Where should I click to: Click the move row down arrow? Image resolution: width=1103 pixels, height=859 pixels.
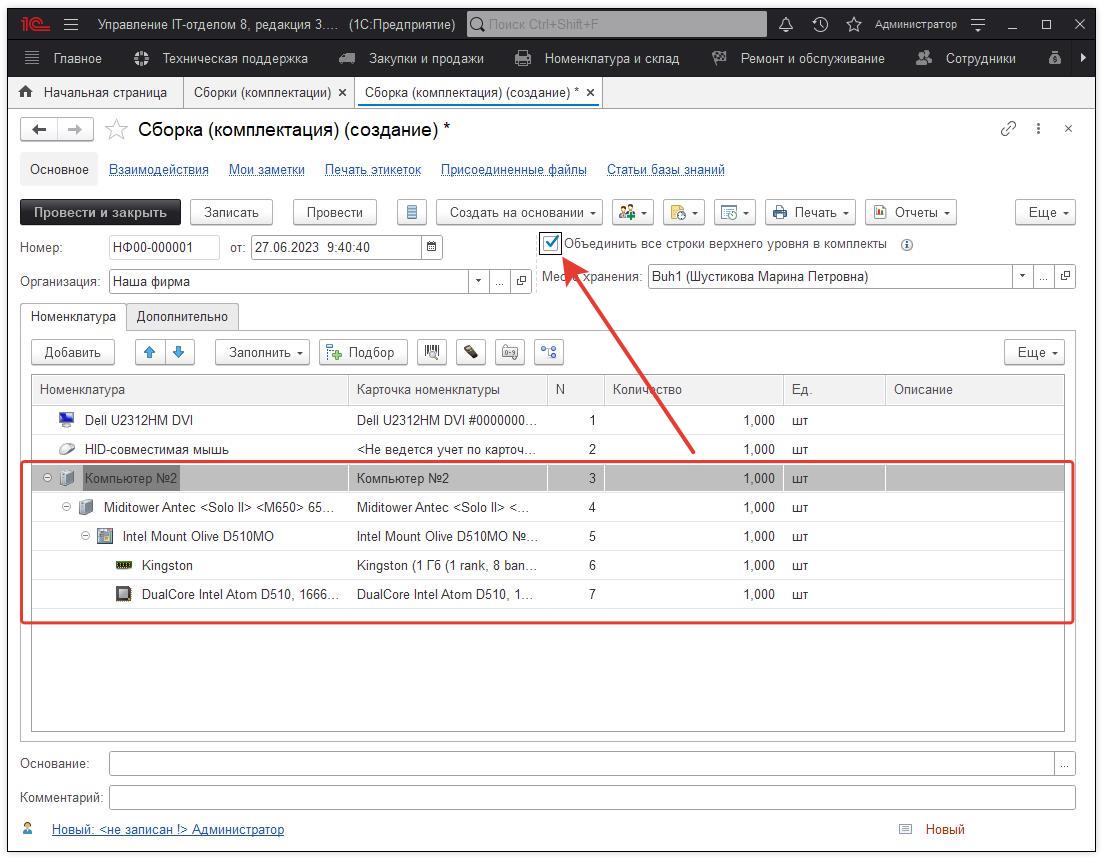tap(178, 352)
